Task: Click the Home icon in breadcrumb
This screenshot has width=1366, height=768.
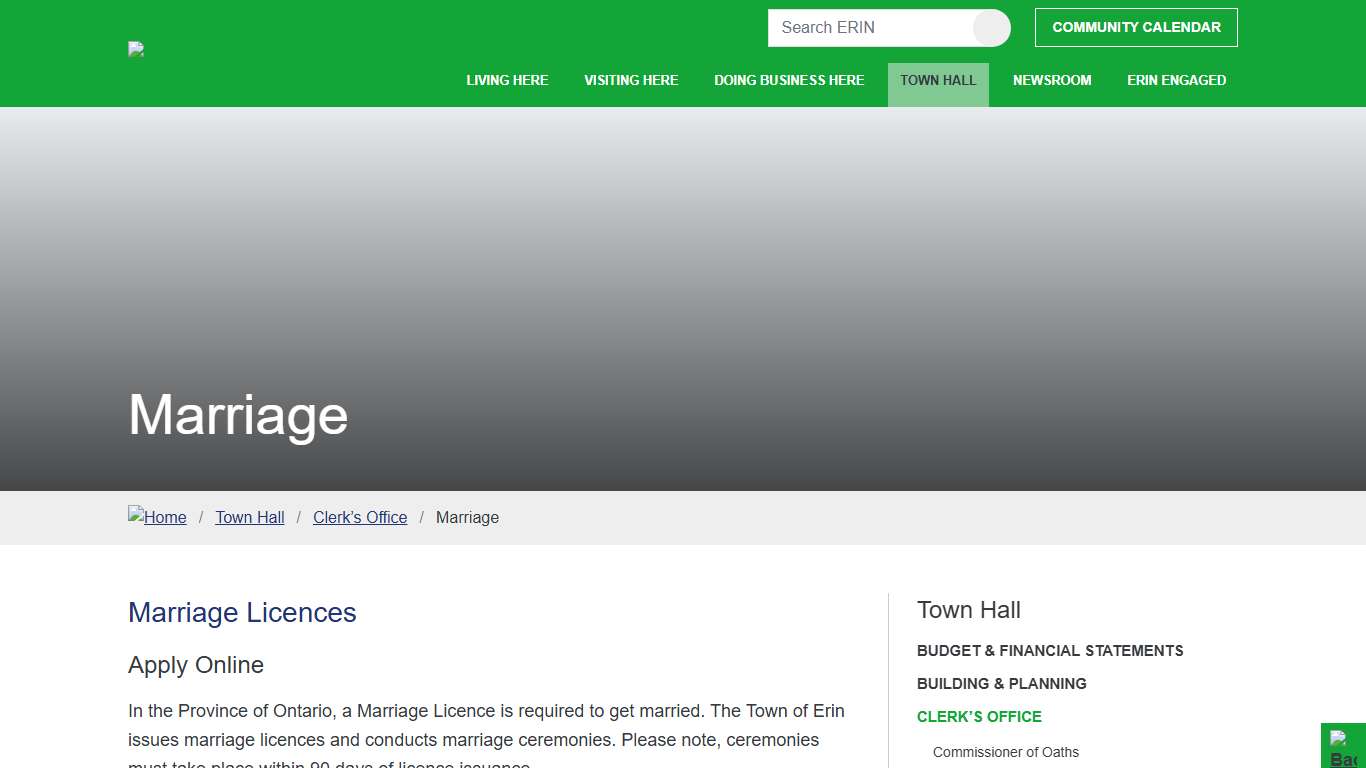Action: [157, 517]
